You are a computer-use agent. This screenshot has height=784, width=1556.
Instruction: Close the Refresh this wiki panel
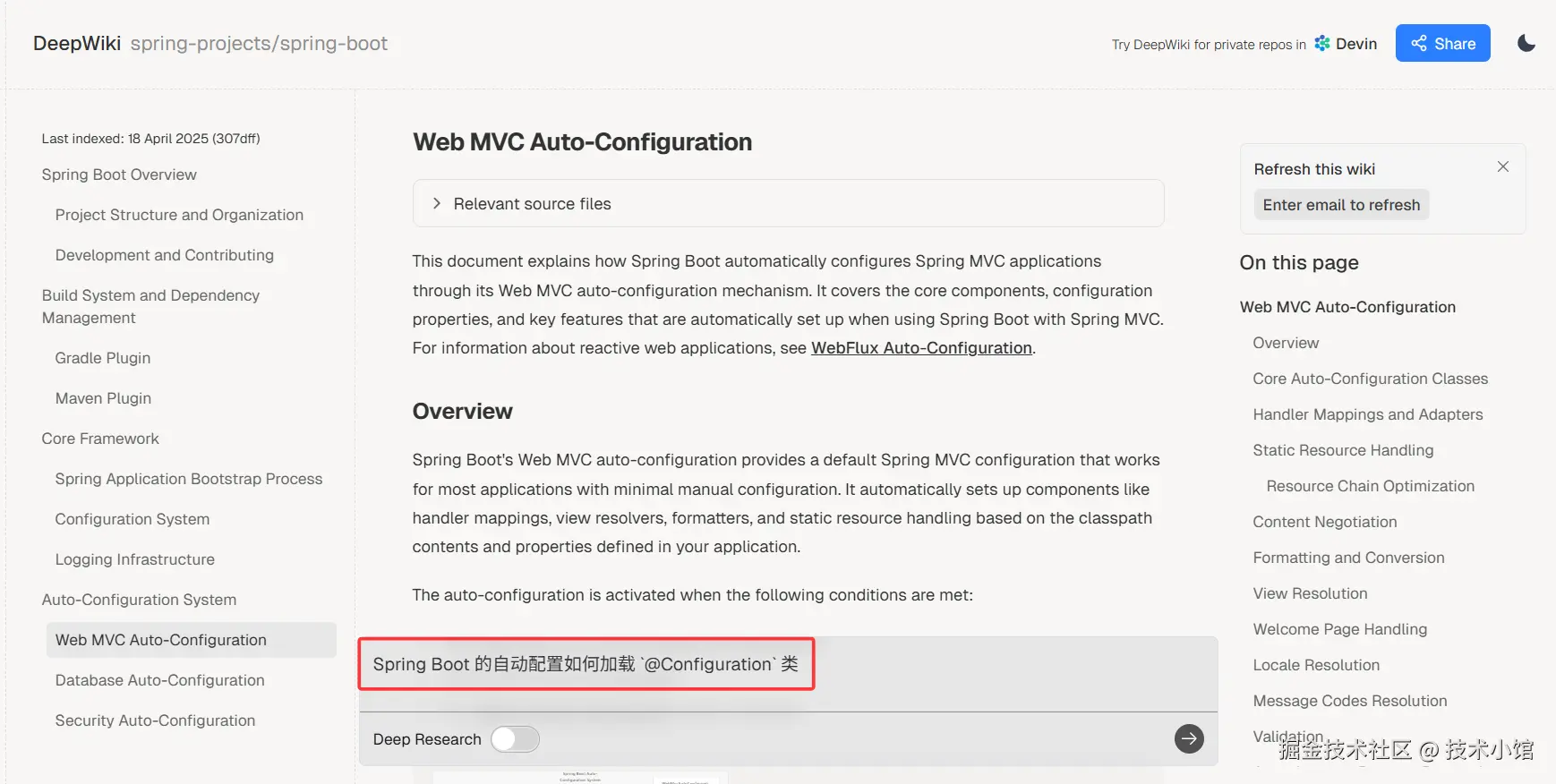pyautogui.click(x=1502, y=166)
